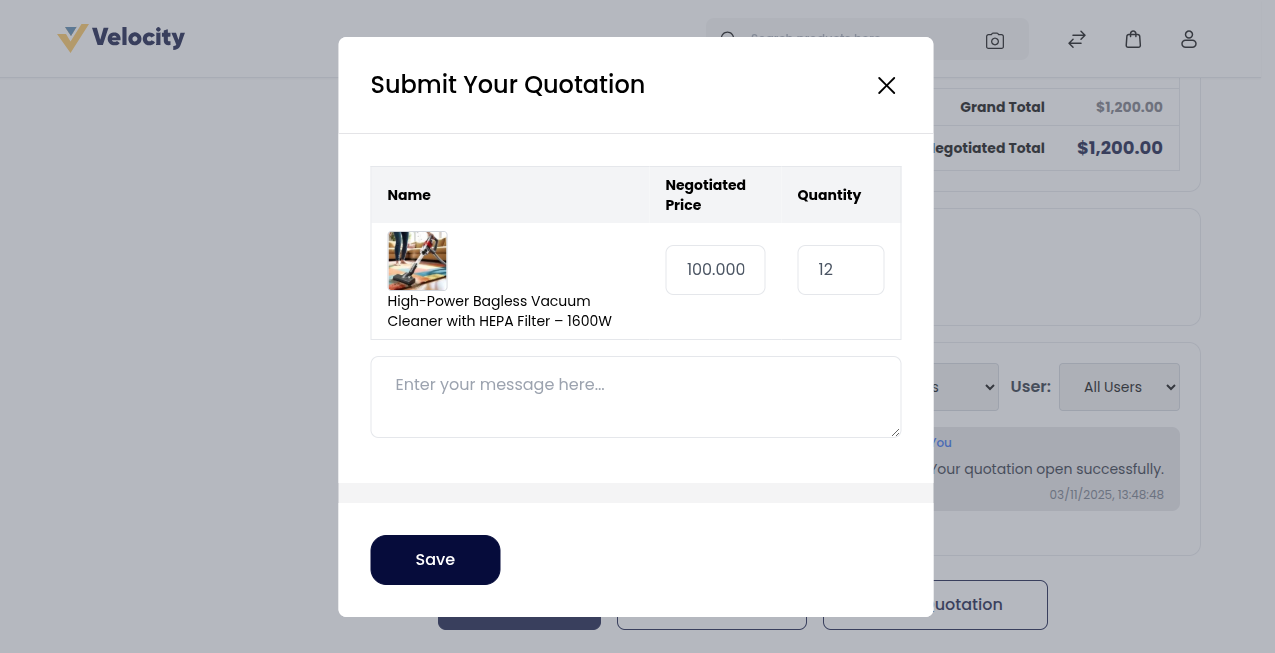Close the Submit Your Quotation dialog

(886, 85)
